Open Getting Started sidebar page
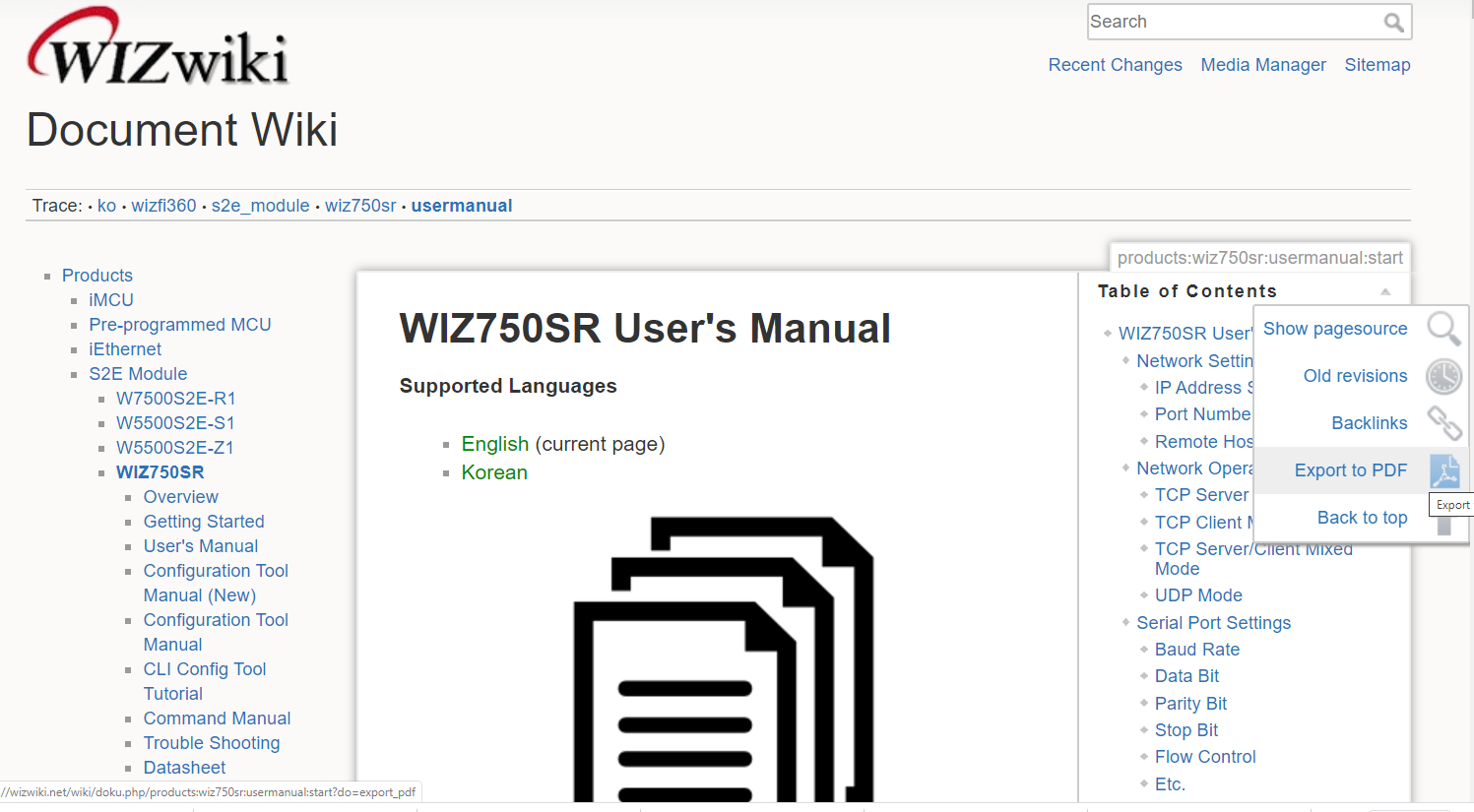The height and width of the screenshot is (812, 1474). point(204,522)
